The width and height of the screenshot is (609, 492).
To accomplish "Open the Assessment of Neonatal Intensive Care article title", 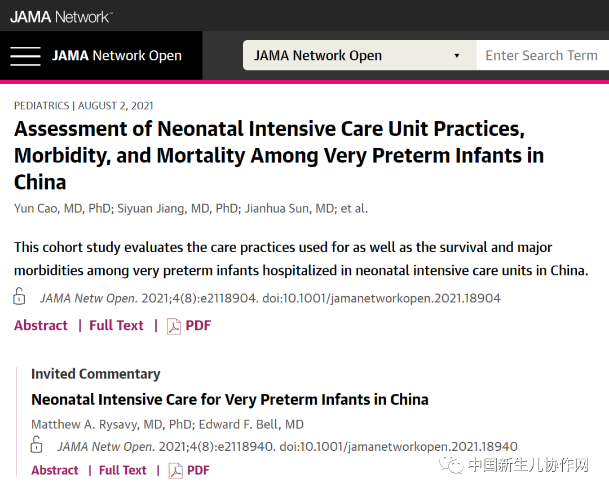I will pos(279,155).
